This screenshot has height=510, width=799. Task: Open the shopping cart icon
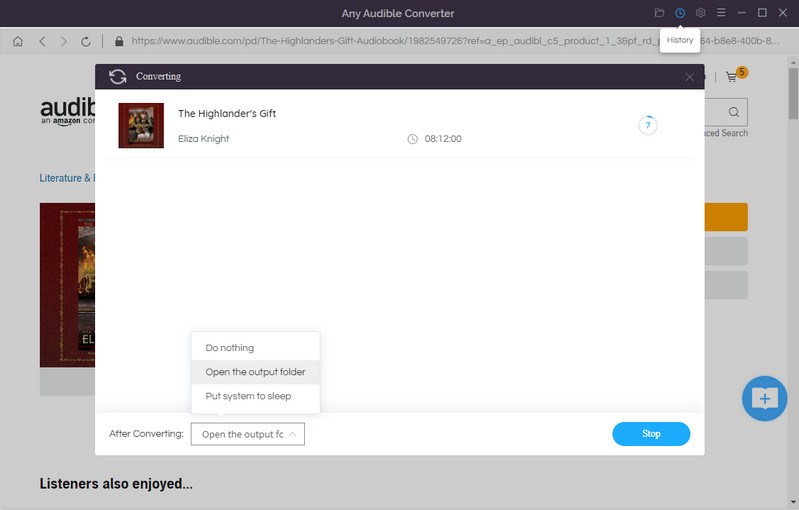point(732,77)
